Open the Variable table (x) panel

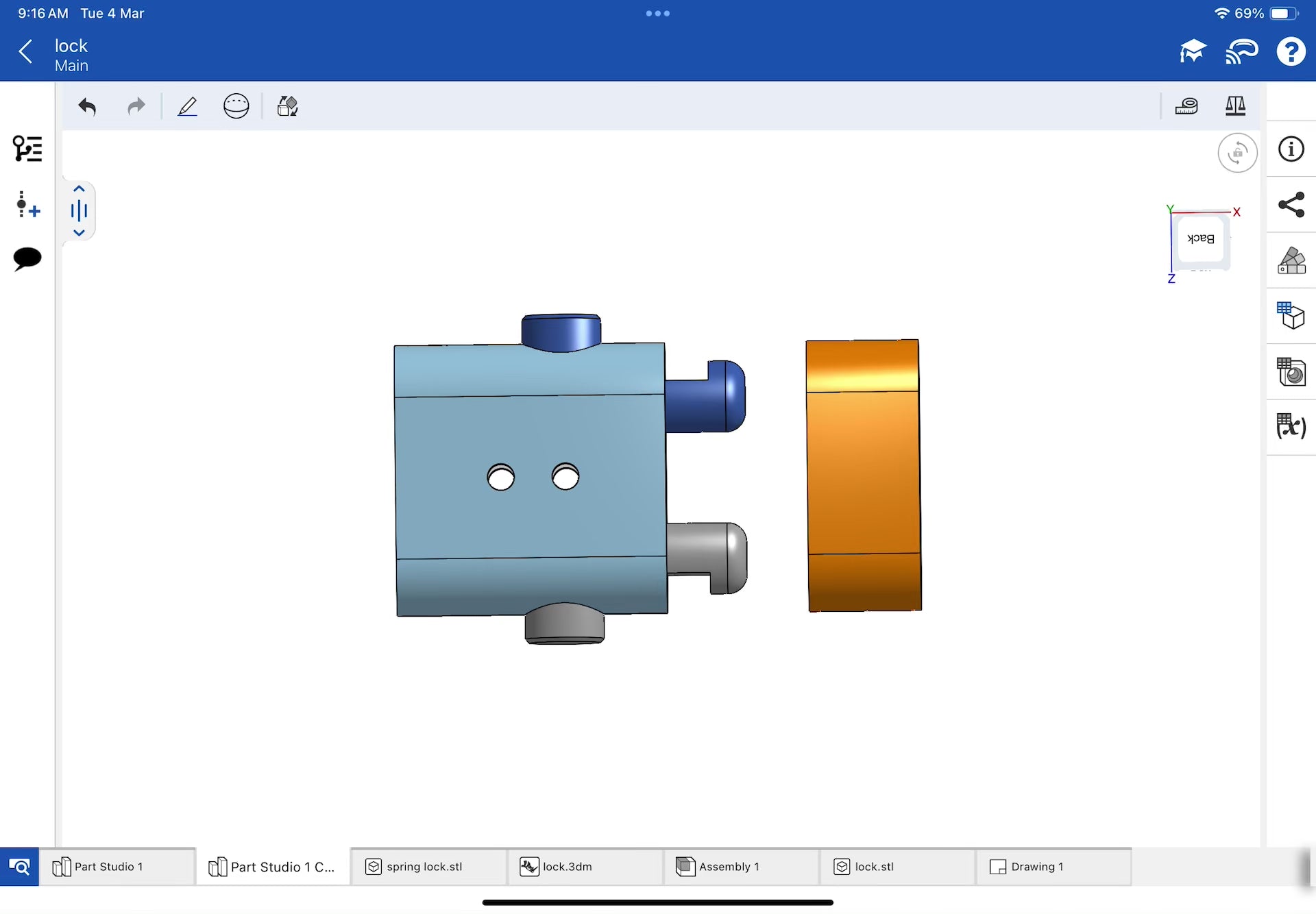tap(1291, 426)
